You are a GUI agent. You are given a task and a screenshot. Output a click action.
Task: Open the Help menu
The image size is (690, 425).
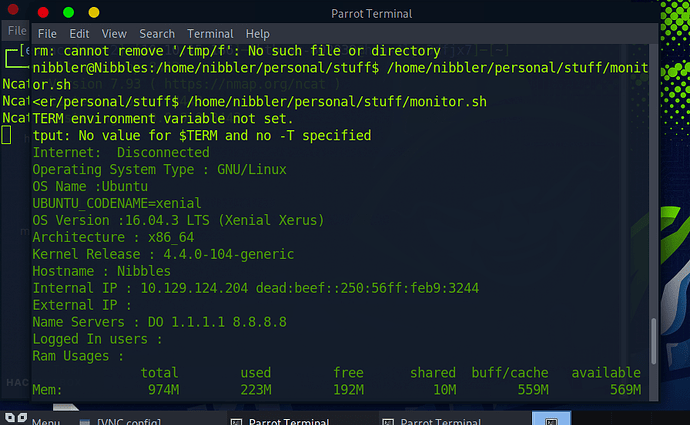tap(258, 34)
